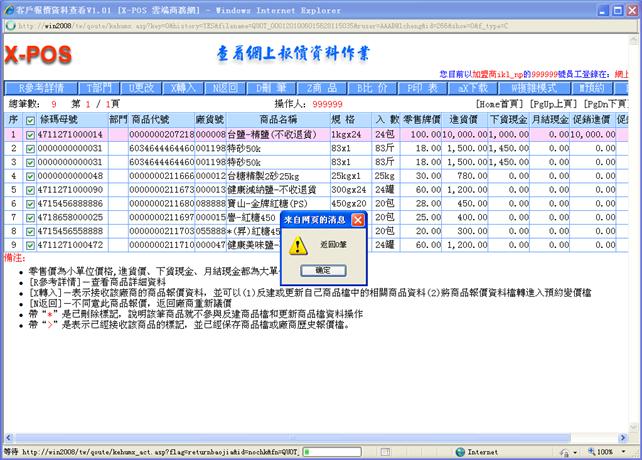This screenshot has height=460, width=642.
Task: Uncheck the checkbox for row 1
Action: [29, 133]
